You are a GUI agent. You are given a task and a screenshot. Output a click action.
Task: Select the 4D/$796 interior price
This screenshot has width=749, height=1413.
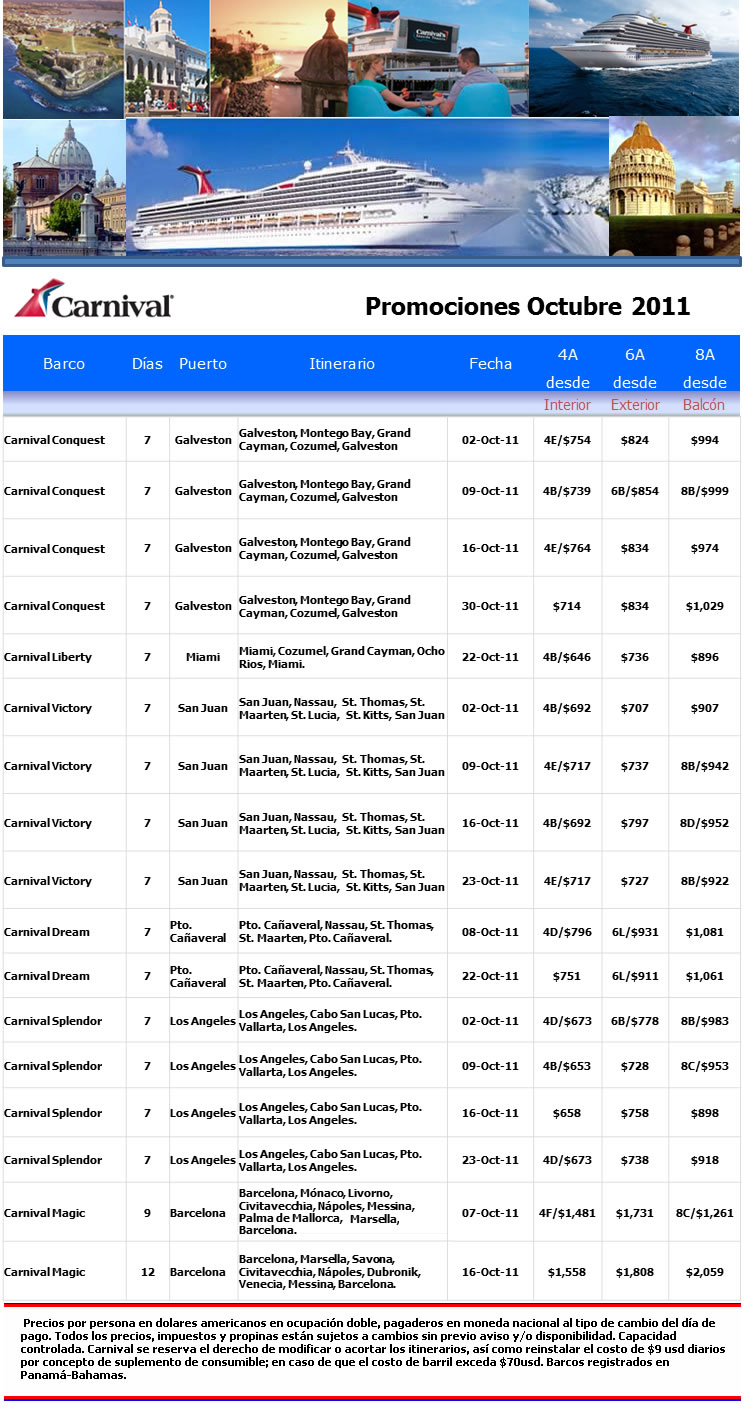[567, 932]
